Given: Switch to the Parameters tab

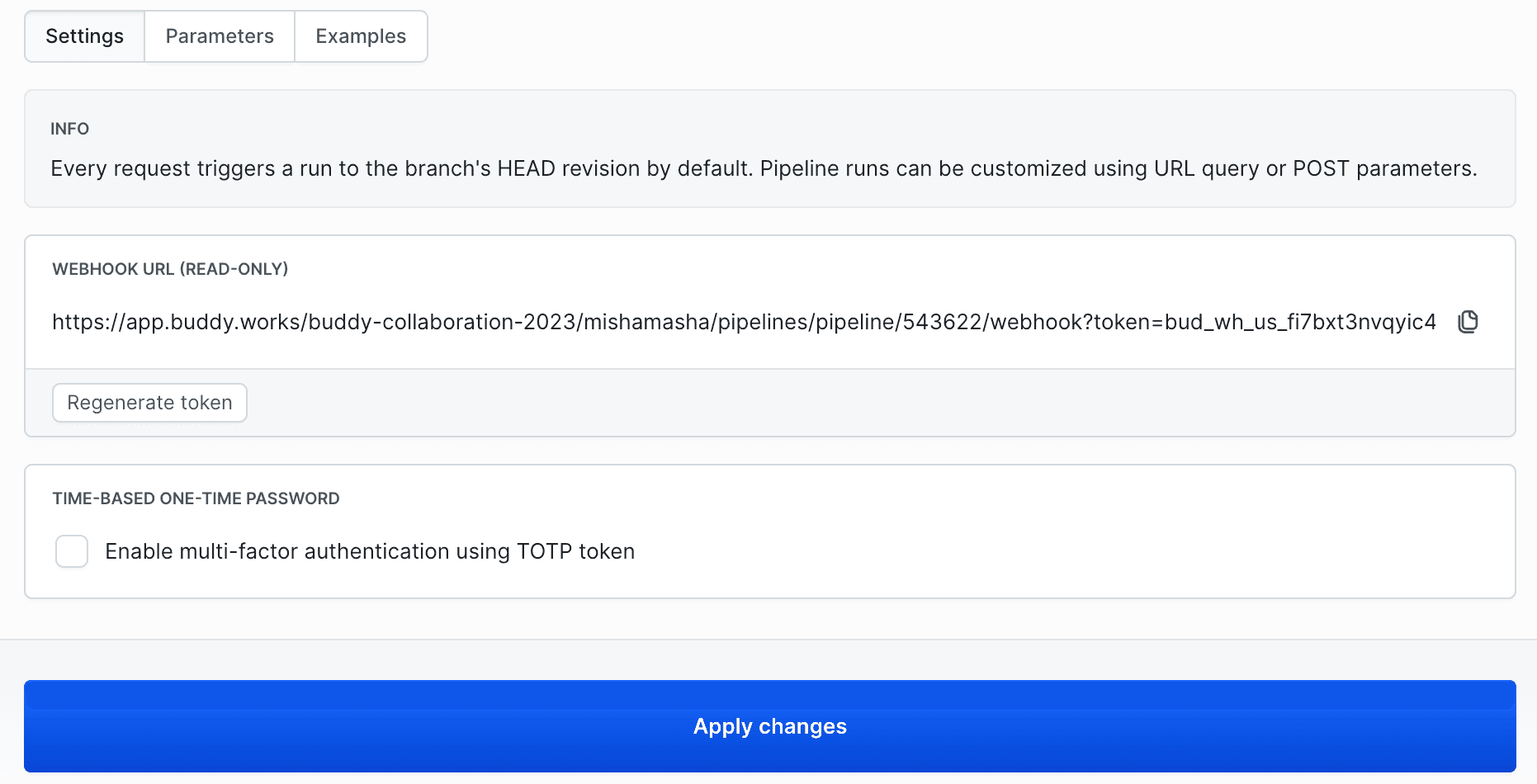Looking at the screenshot, I should [x=220, y=36].
